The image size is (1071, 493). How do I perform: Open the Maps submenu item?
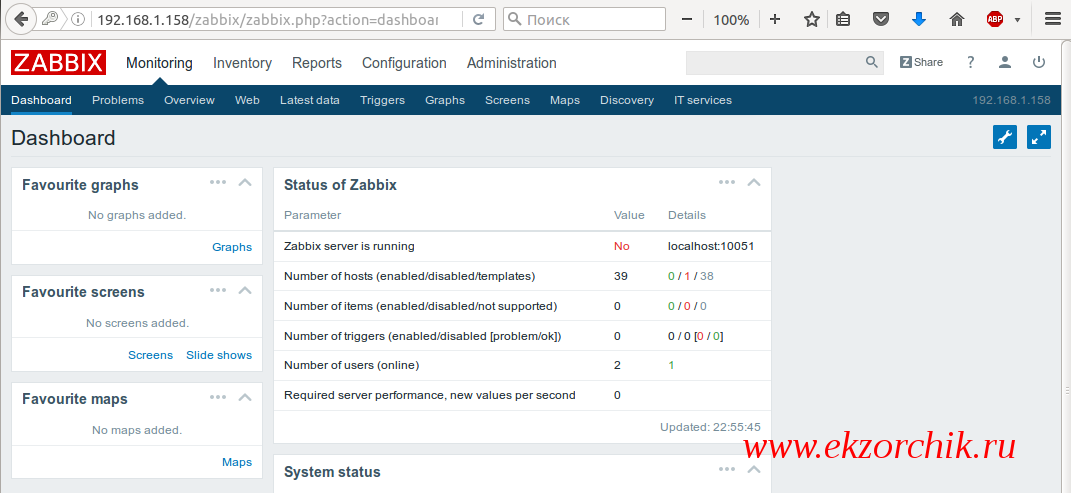(x=565, y=100)
